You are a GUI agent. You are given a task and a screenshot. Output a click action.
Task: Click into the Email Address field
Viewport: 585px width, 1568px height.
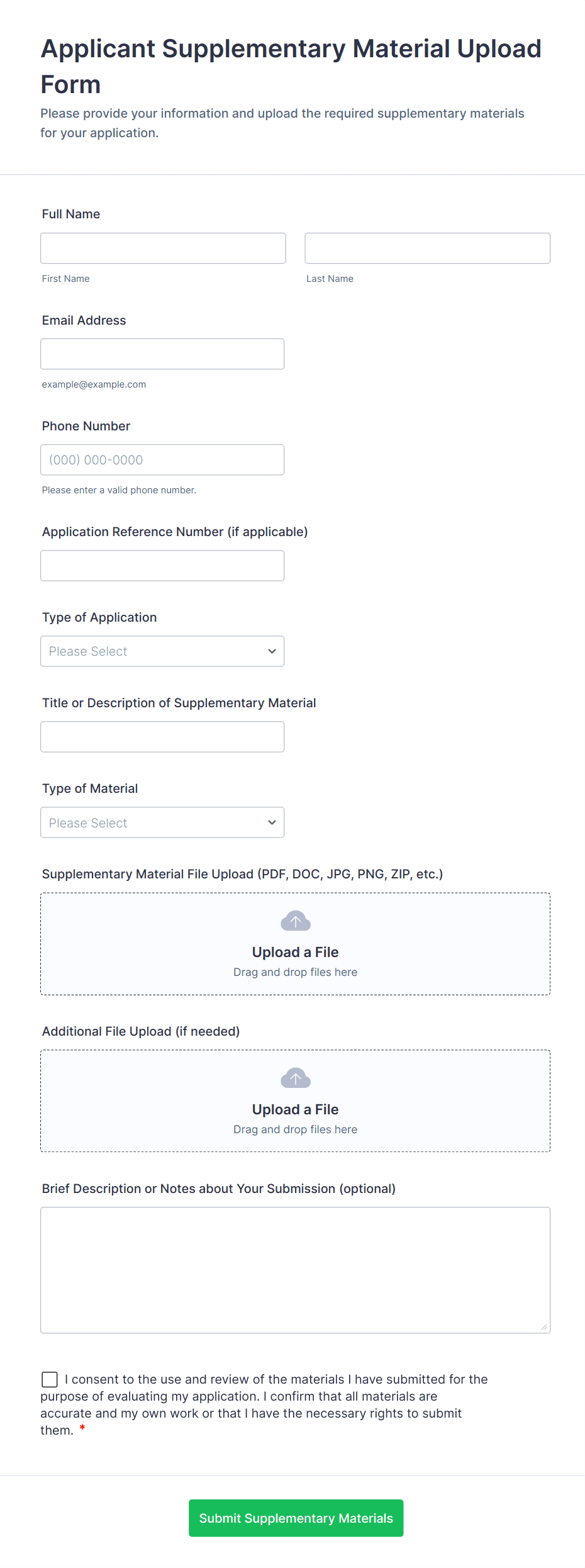tap(162, 354)
